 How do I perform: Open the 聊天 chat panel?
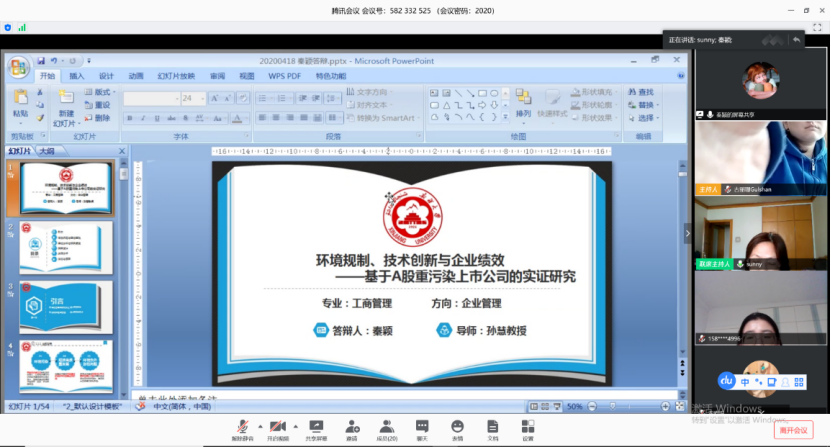coord(422,430)
